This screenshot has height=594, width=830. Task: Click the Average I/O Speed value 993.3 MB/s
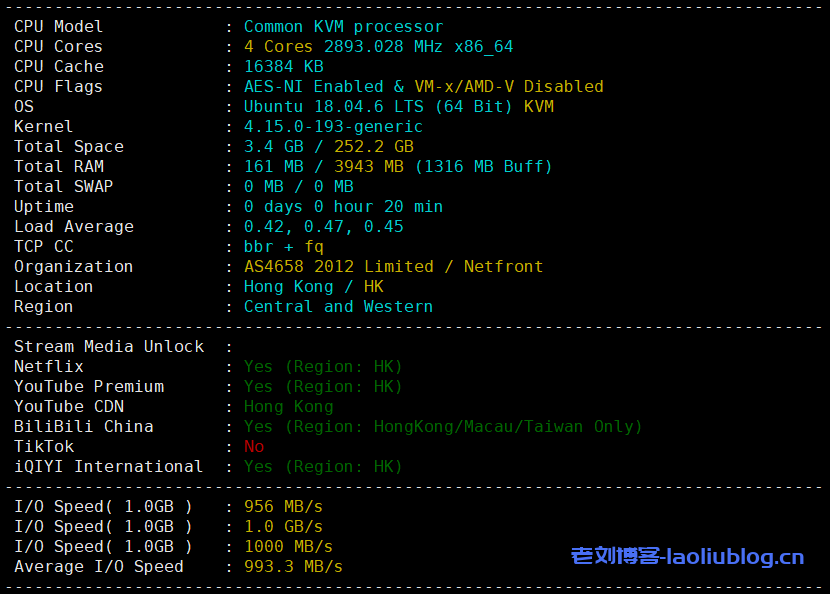pos(293,567)
